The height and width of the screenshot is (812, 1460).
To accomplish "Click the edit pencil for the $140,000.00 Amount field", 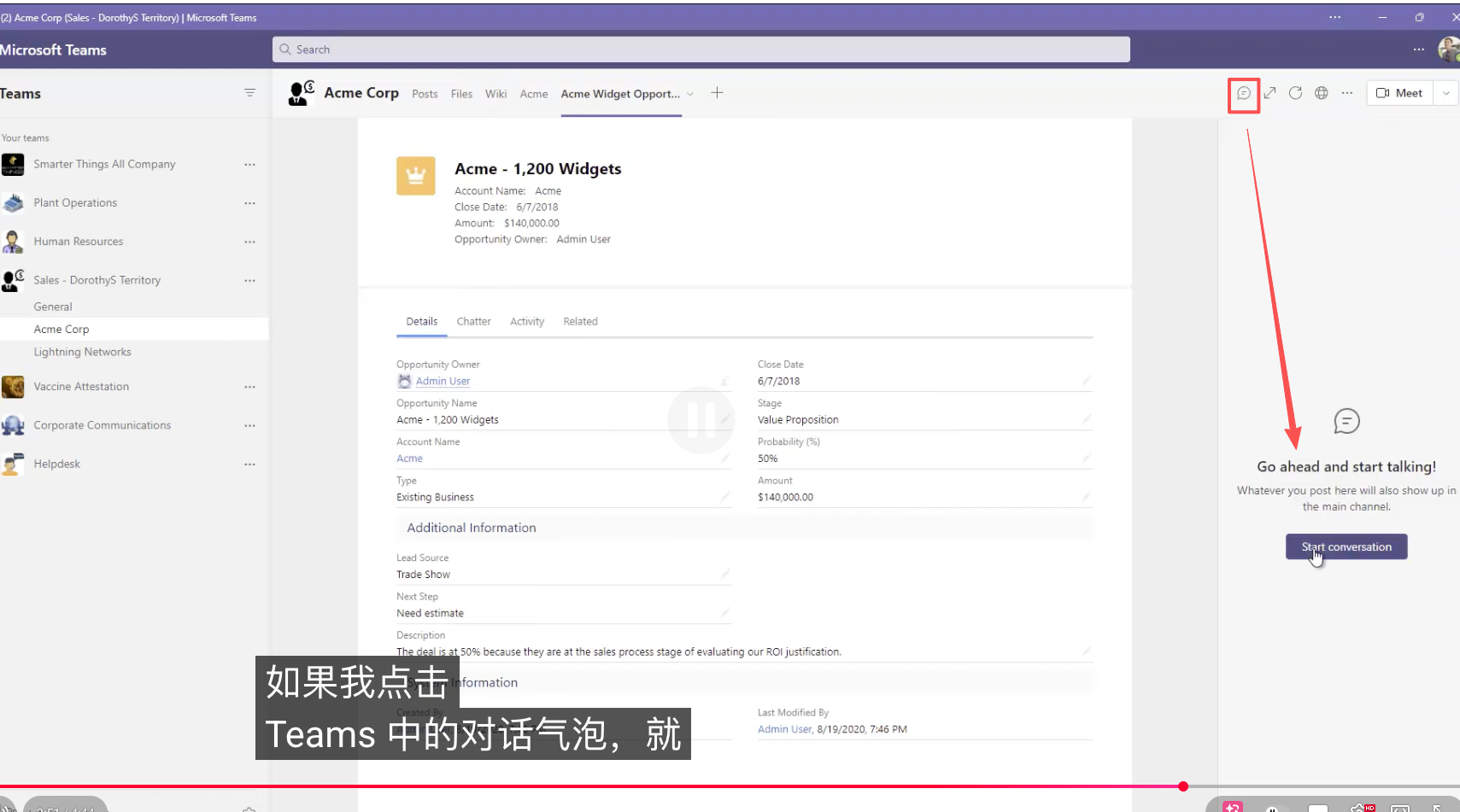I will click(1086, 497).
